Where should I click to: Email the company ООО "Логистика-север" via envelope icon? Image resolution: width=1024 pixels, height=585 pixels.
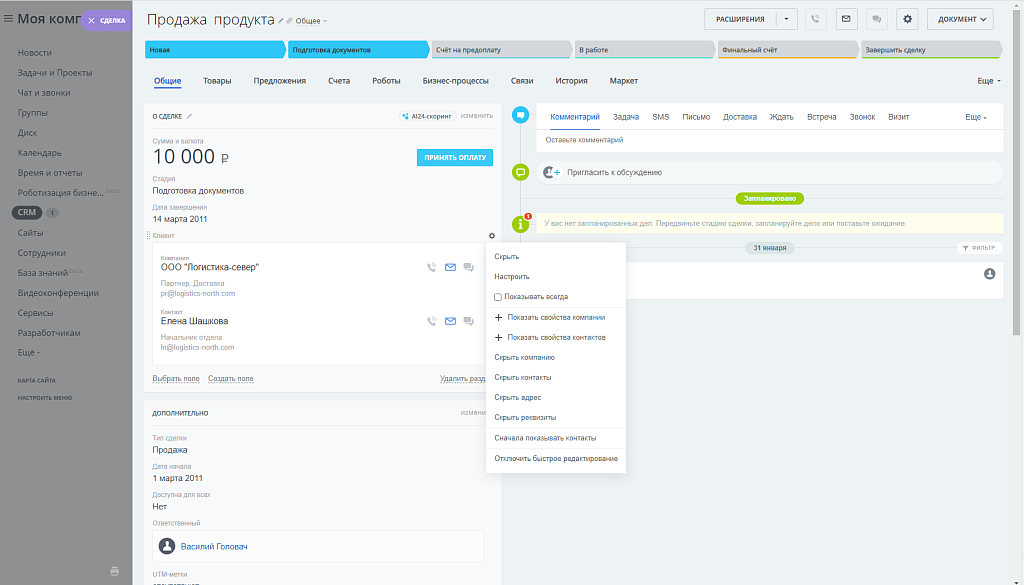tap(450, 267)
